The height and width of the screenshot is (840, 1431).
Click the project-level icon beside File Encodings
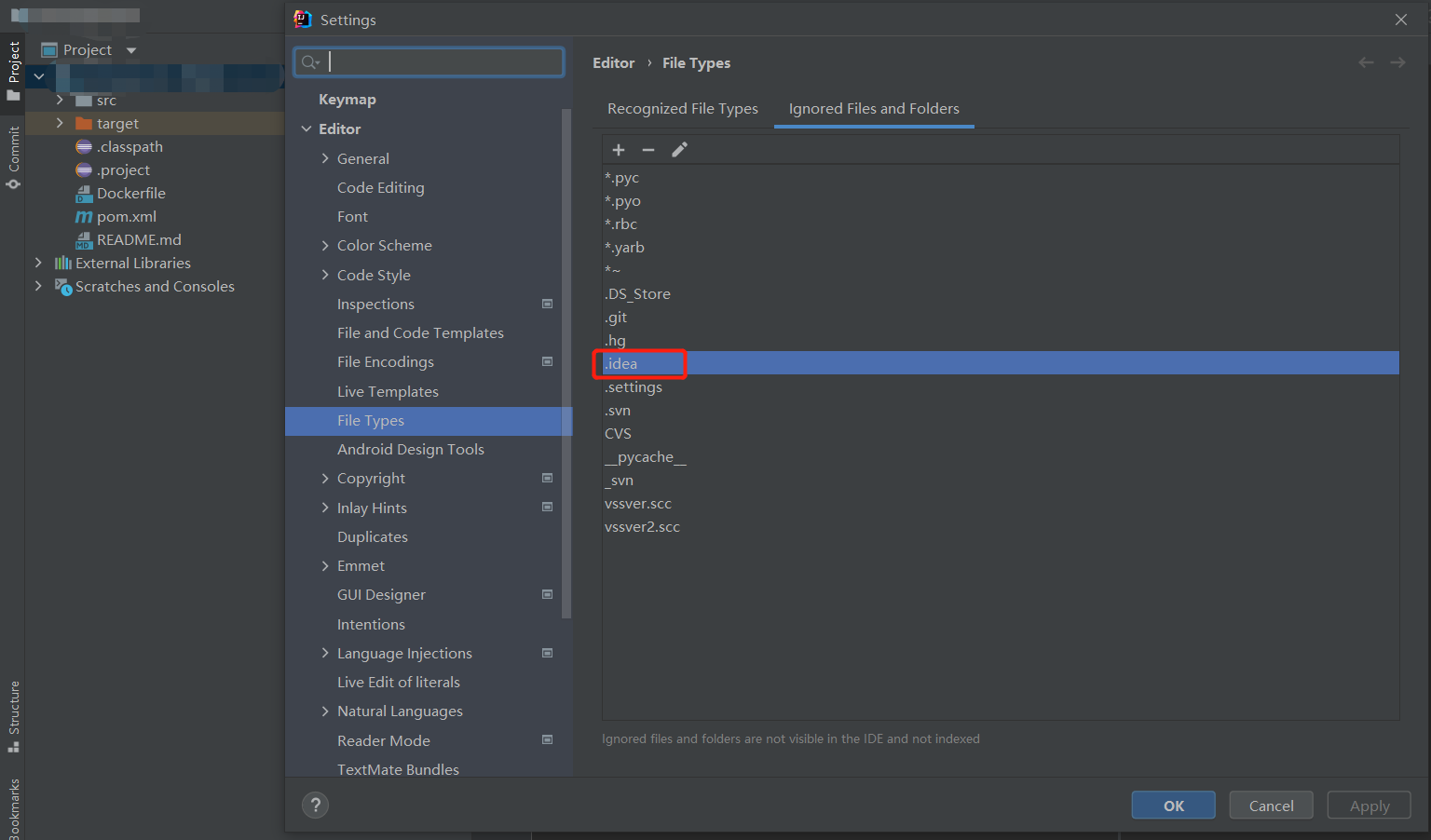point(548,361)
